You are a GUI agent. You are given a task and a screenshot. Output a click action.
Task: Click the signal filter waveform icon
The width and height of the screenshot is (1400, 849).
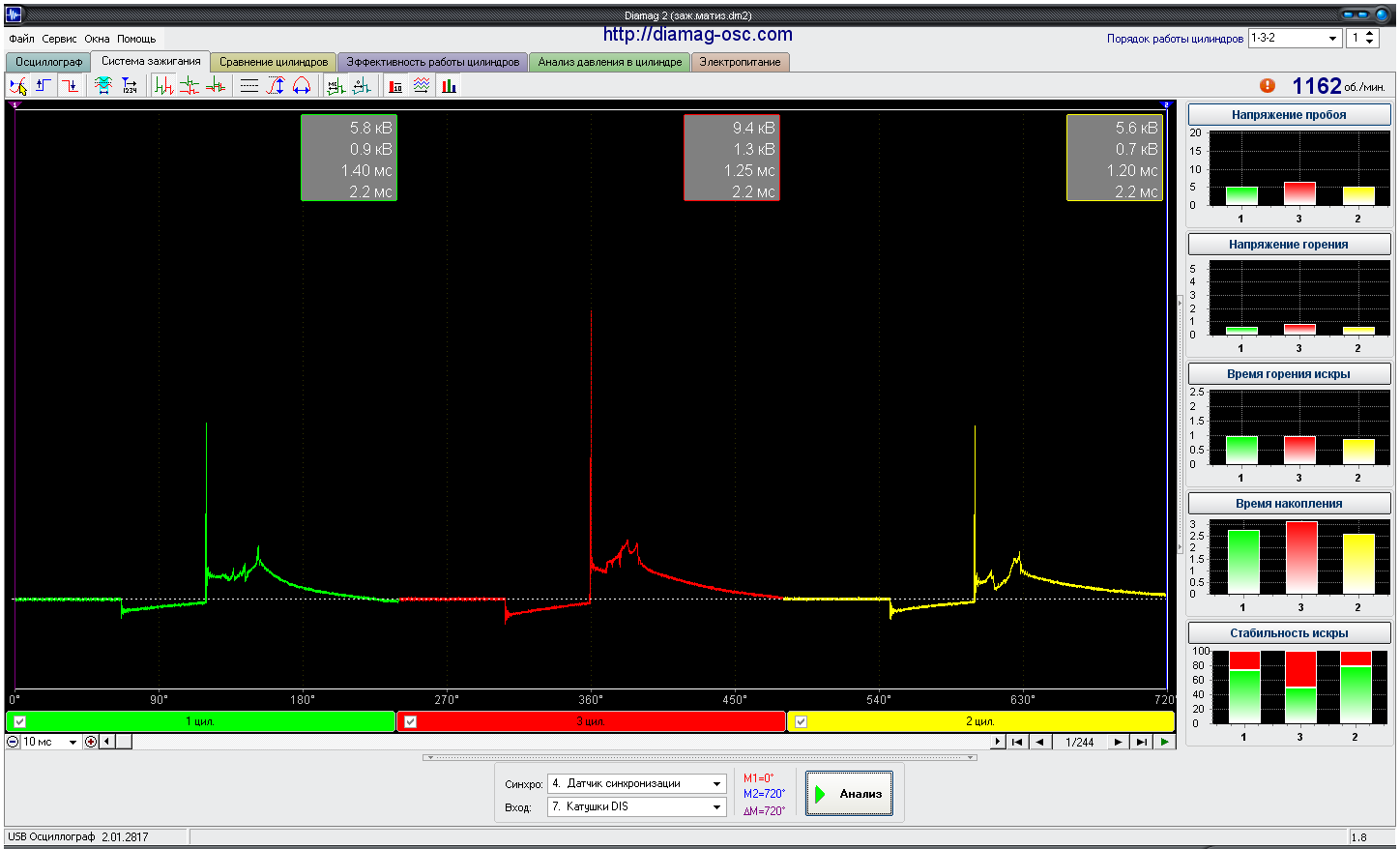102,86
